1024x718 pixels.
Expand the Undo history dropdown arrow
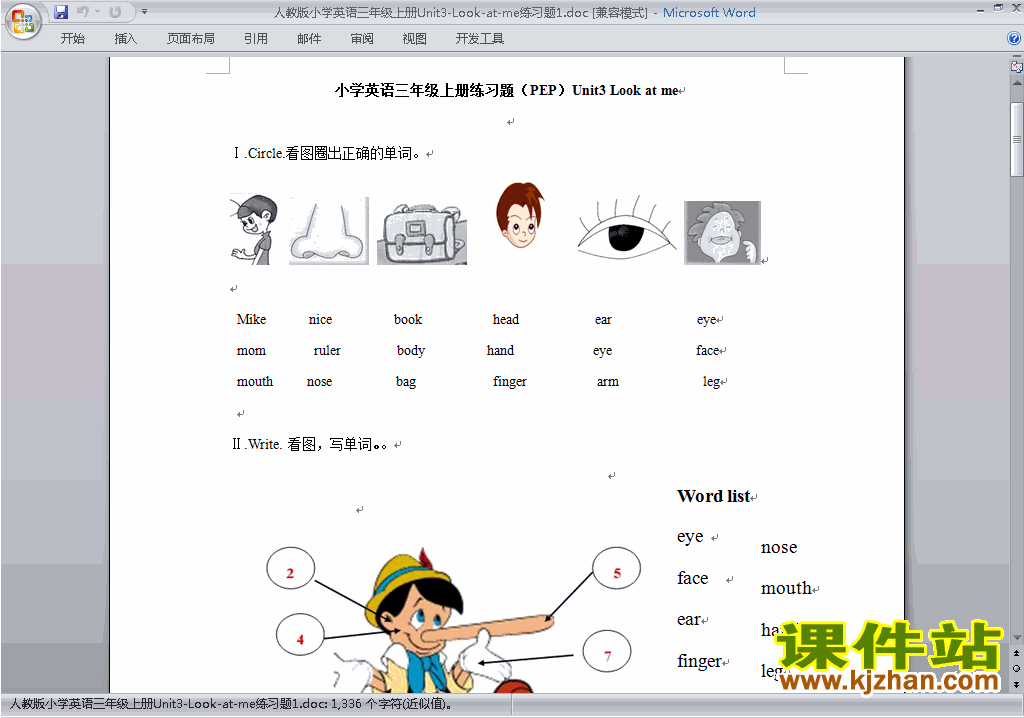tap(97, 12)
